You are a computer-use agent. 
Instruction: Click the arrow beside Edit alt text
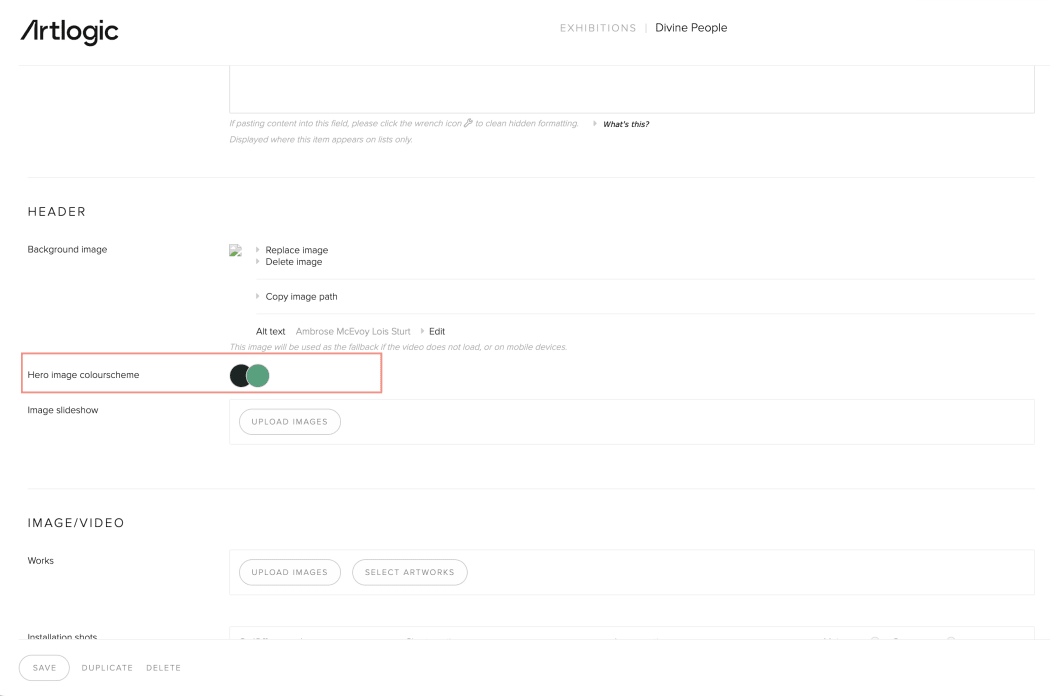423,331
